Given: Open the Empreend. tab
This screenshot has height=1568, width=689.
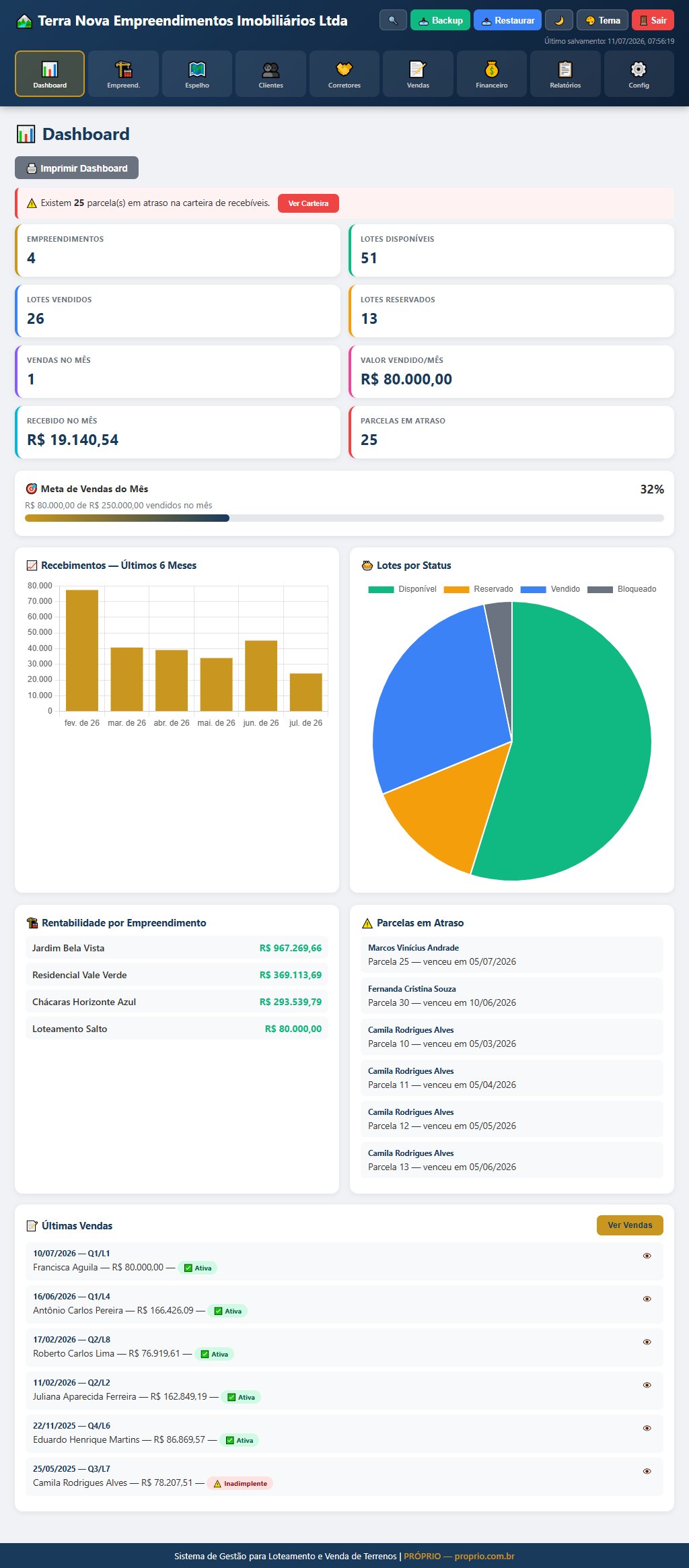Looking at the screenshot, I should (123, 74).
